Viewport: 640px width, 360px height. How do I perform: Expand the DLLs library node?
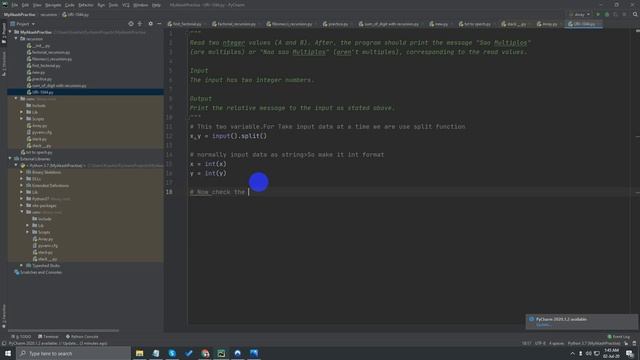[x=22, y=179]
